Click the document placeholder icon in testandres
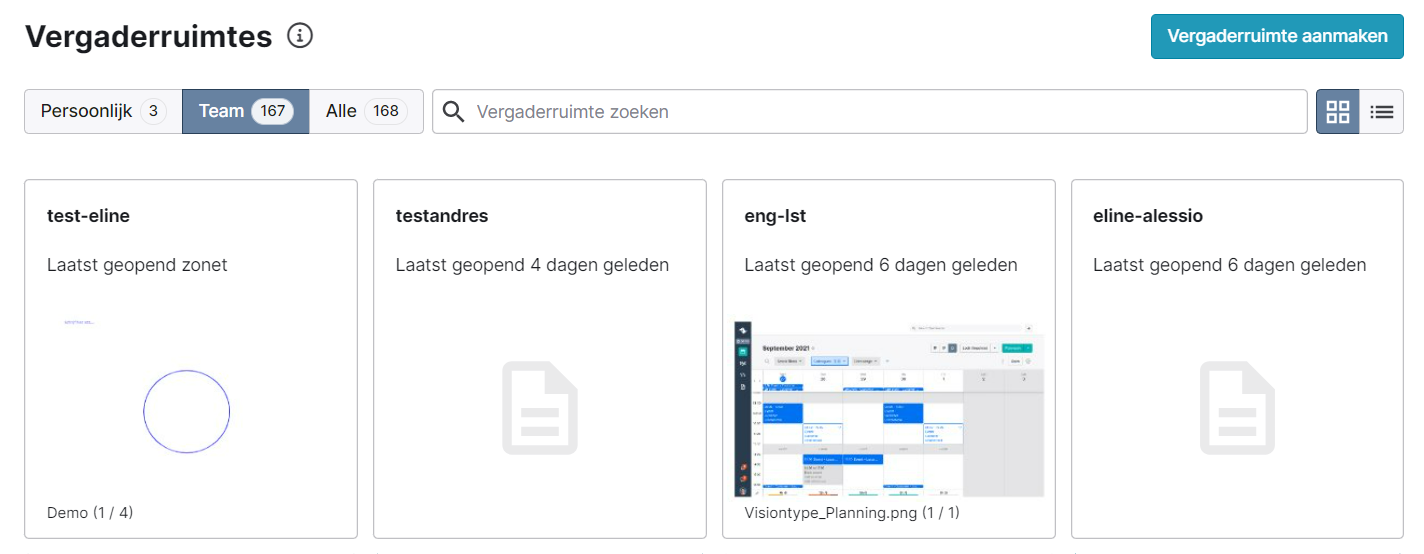Image resolution: width=1424 pixels, height=554 pixels. (540, 408)
